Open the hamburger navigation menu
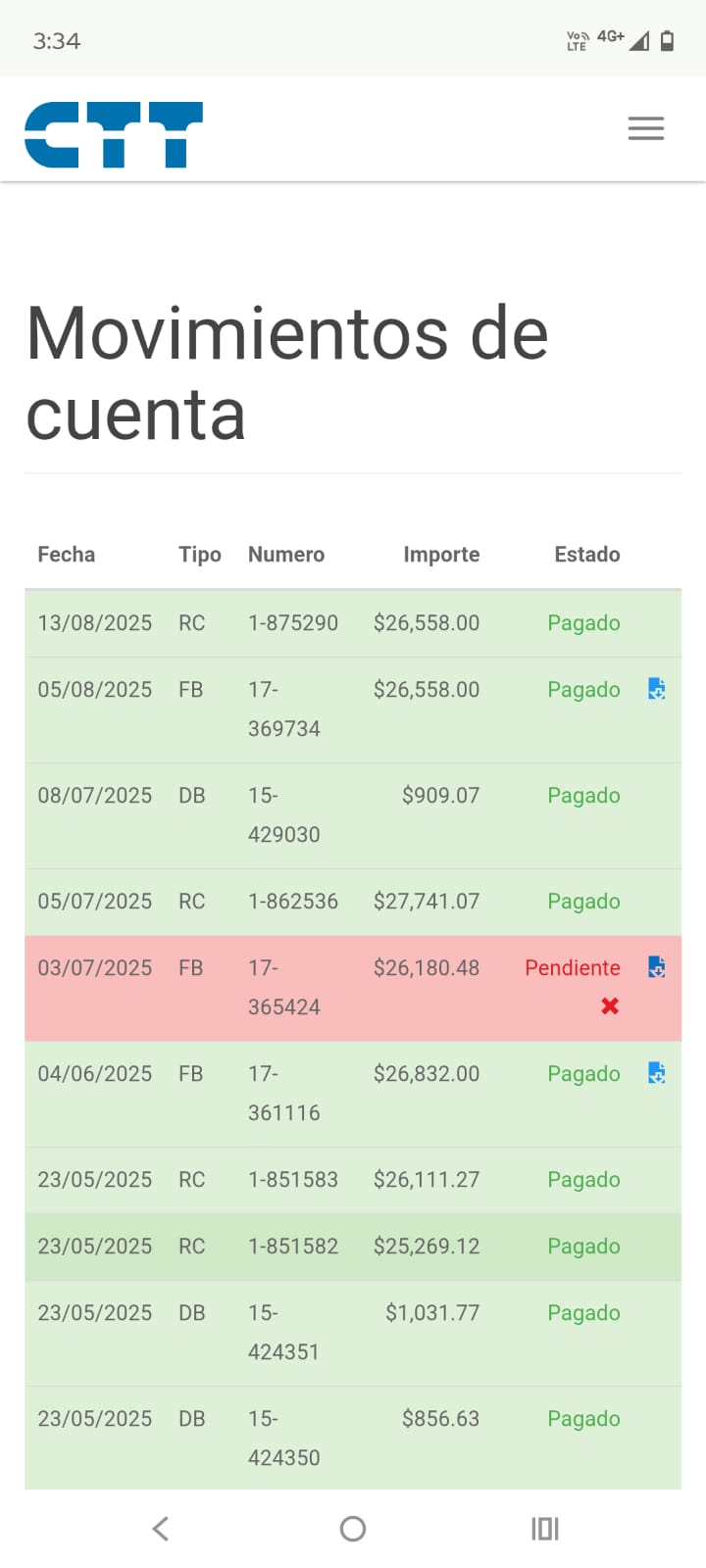This screenshot has width=706, height=1568. pyautogui.click(x=645, y=128)
